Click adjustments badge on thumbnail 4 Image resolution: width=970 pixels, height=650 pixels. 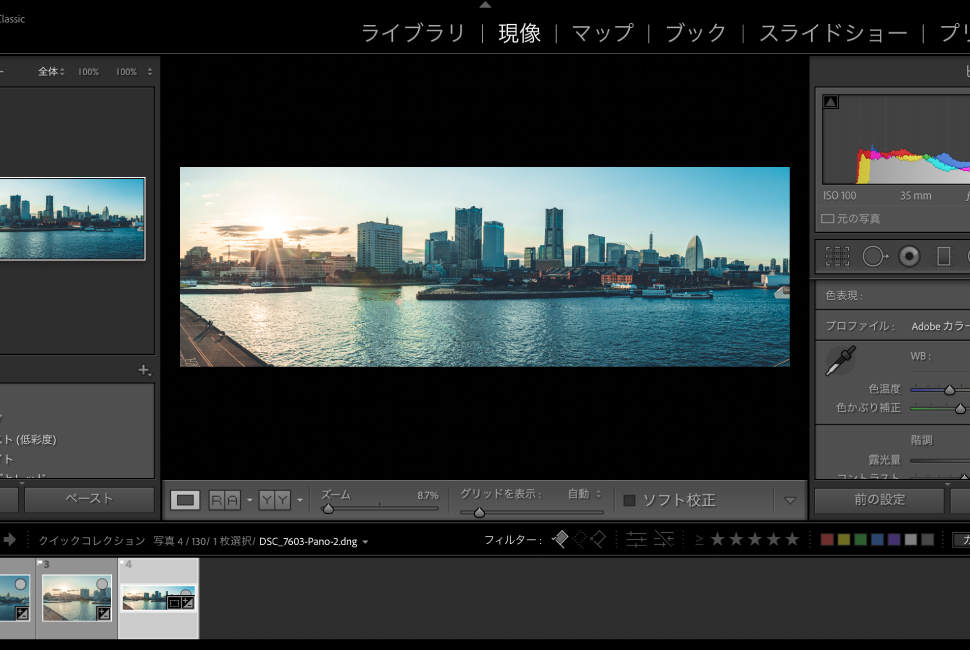188,602
